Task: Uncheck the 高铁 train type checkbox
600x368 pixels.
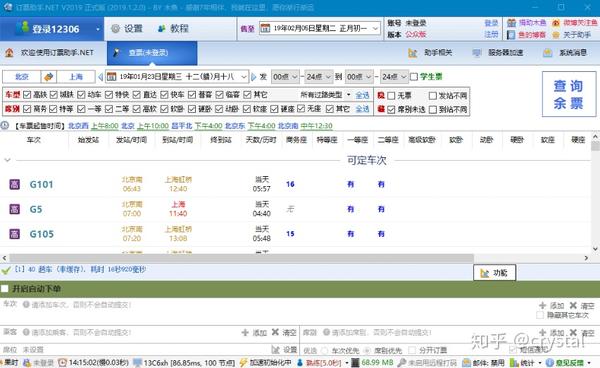Action: click(x=27, y=95)
